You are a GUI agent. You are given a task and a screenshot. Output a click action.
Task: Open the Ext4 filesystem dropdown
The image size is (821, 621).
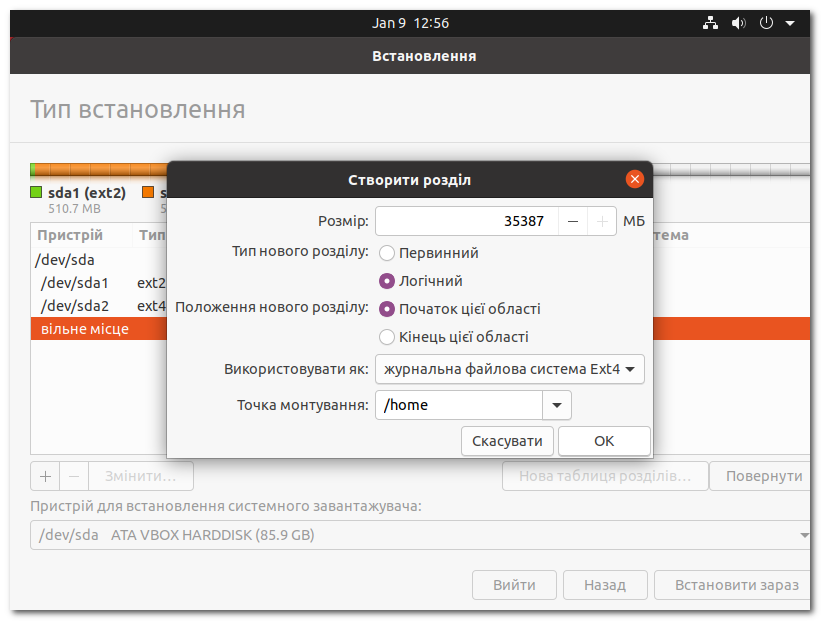click(x=509, y=369)
